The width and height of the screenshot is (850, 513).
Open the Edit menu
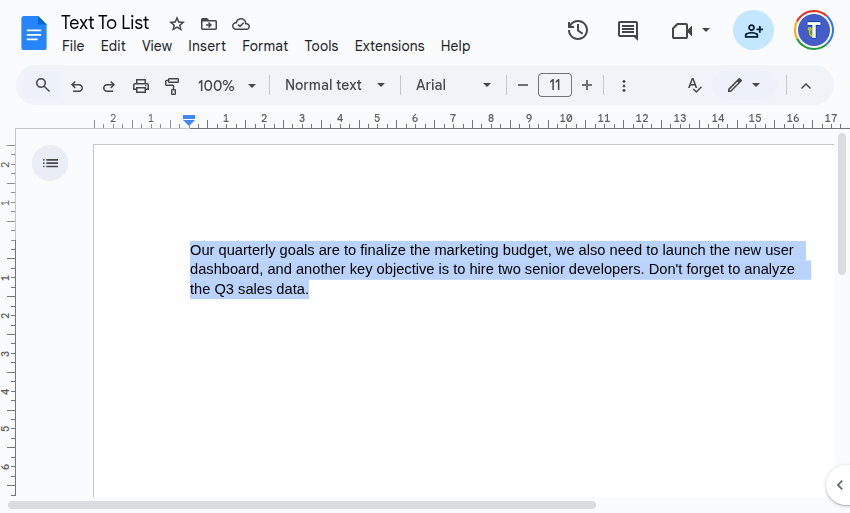click(113, 46)
